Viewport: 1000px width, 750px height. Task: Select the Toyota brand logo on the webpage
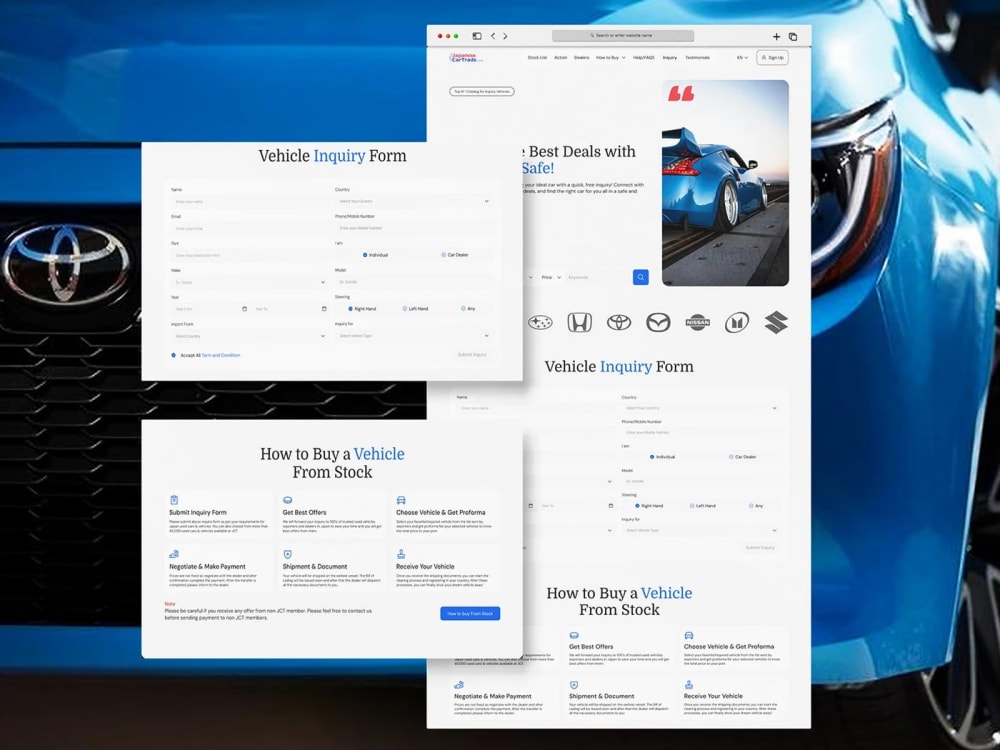619,323
